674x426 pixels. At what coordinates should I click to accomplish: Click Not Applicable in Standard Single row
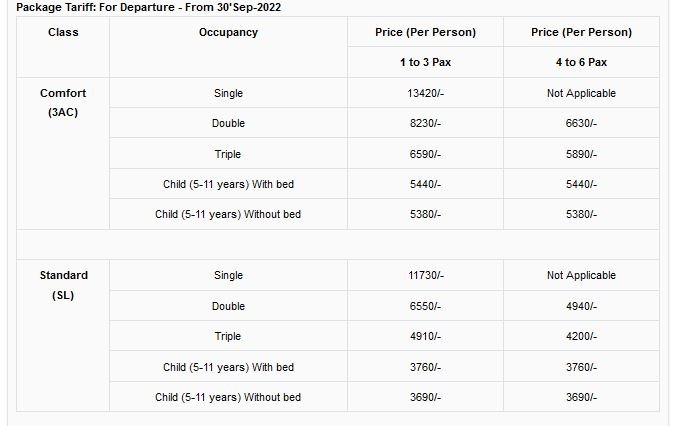click(x=581, y=276)
